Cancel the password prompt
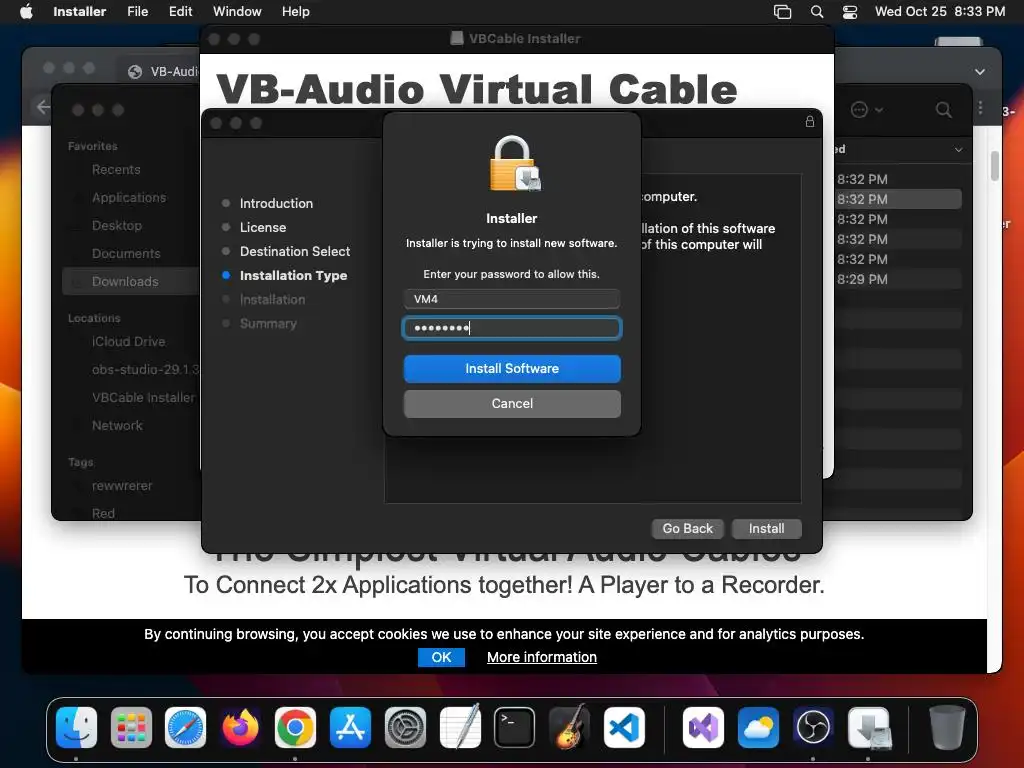Image resolution: width=1024 pixels, height=768 pixels. click(512, 404)
